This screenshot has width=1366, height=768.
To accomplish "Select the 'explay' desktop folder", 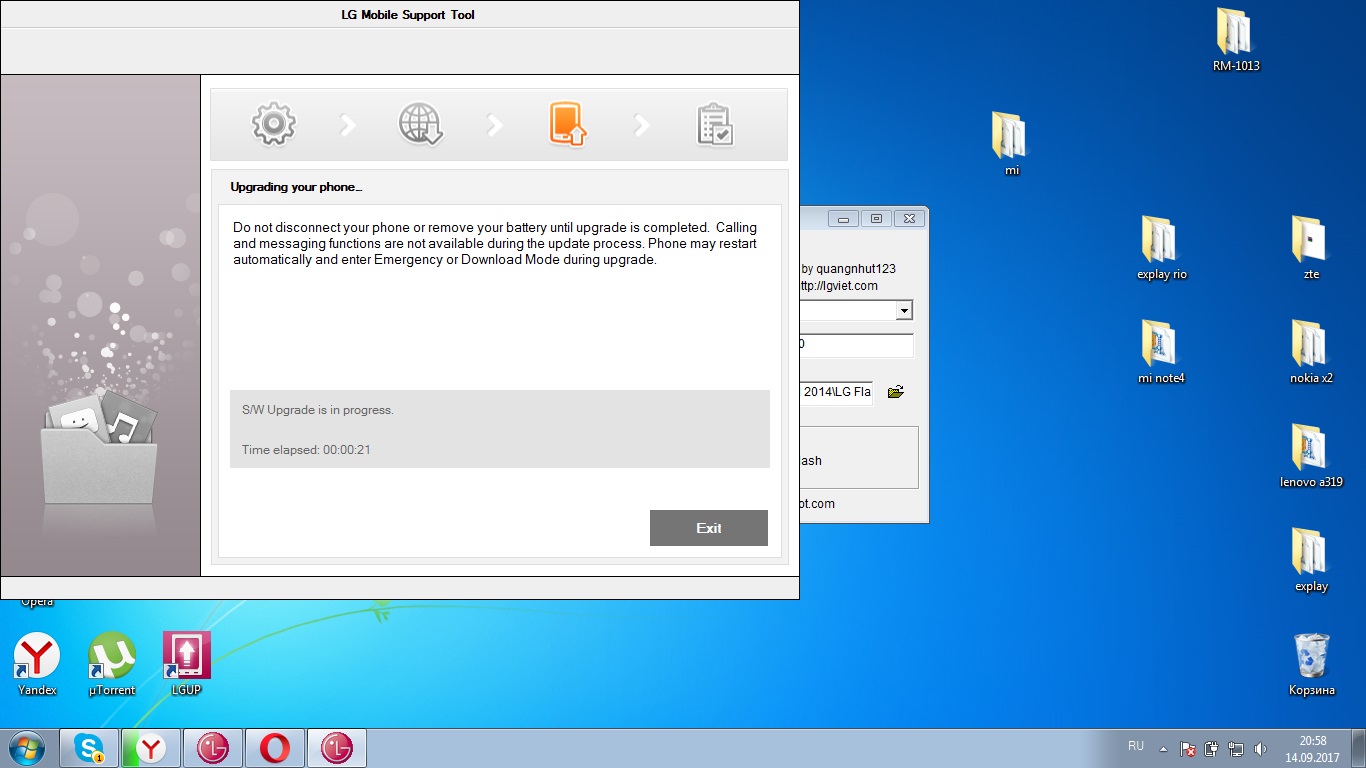I will pyautogui.click(x=1311, y=560).
